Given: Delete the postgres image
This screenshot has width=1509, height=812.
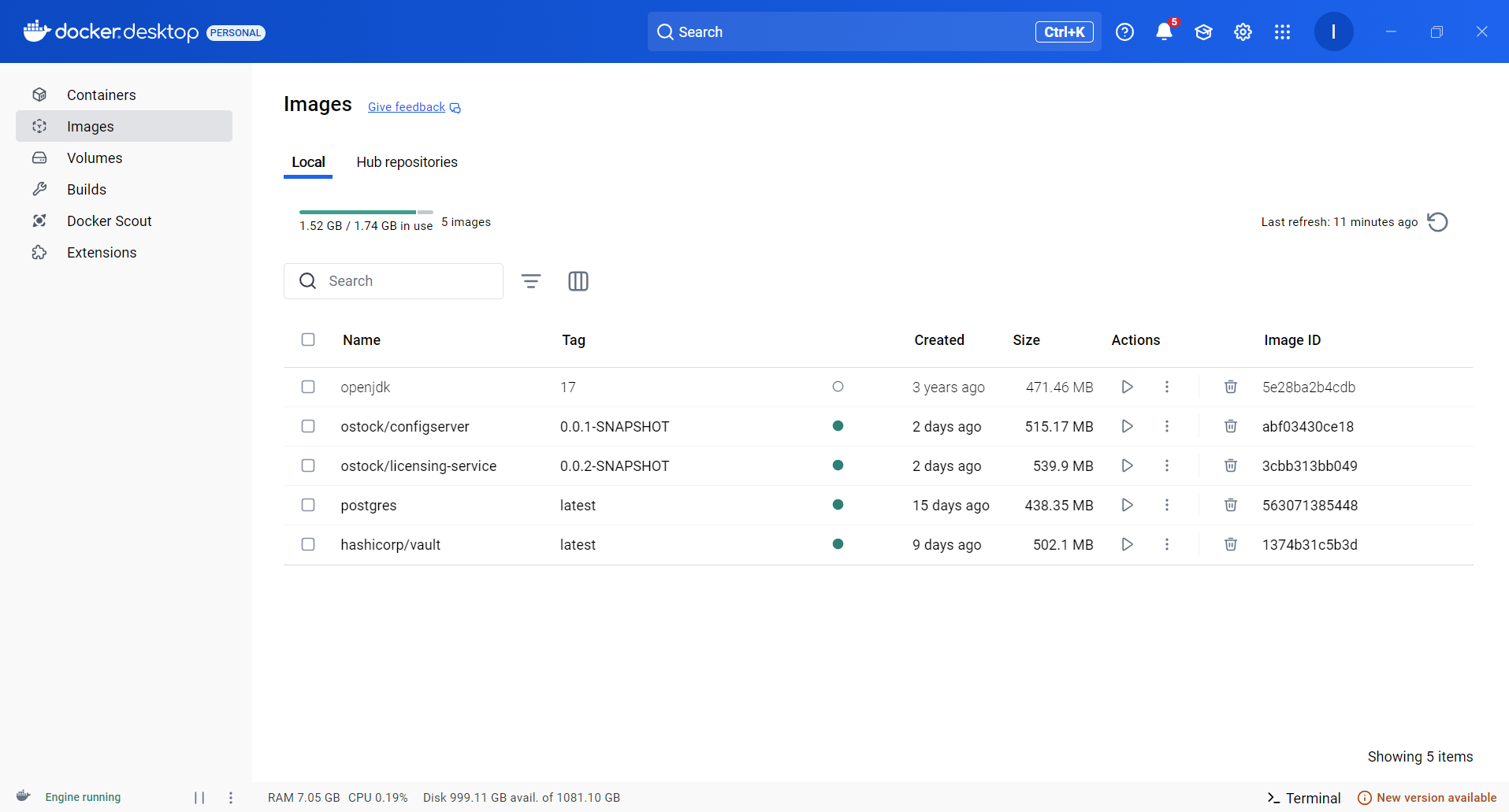Looking at the screenshot, I should [1231, 505].
